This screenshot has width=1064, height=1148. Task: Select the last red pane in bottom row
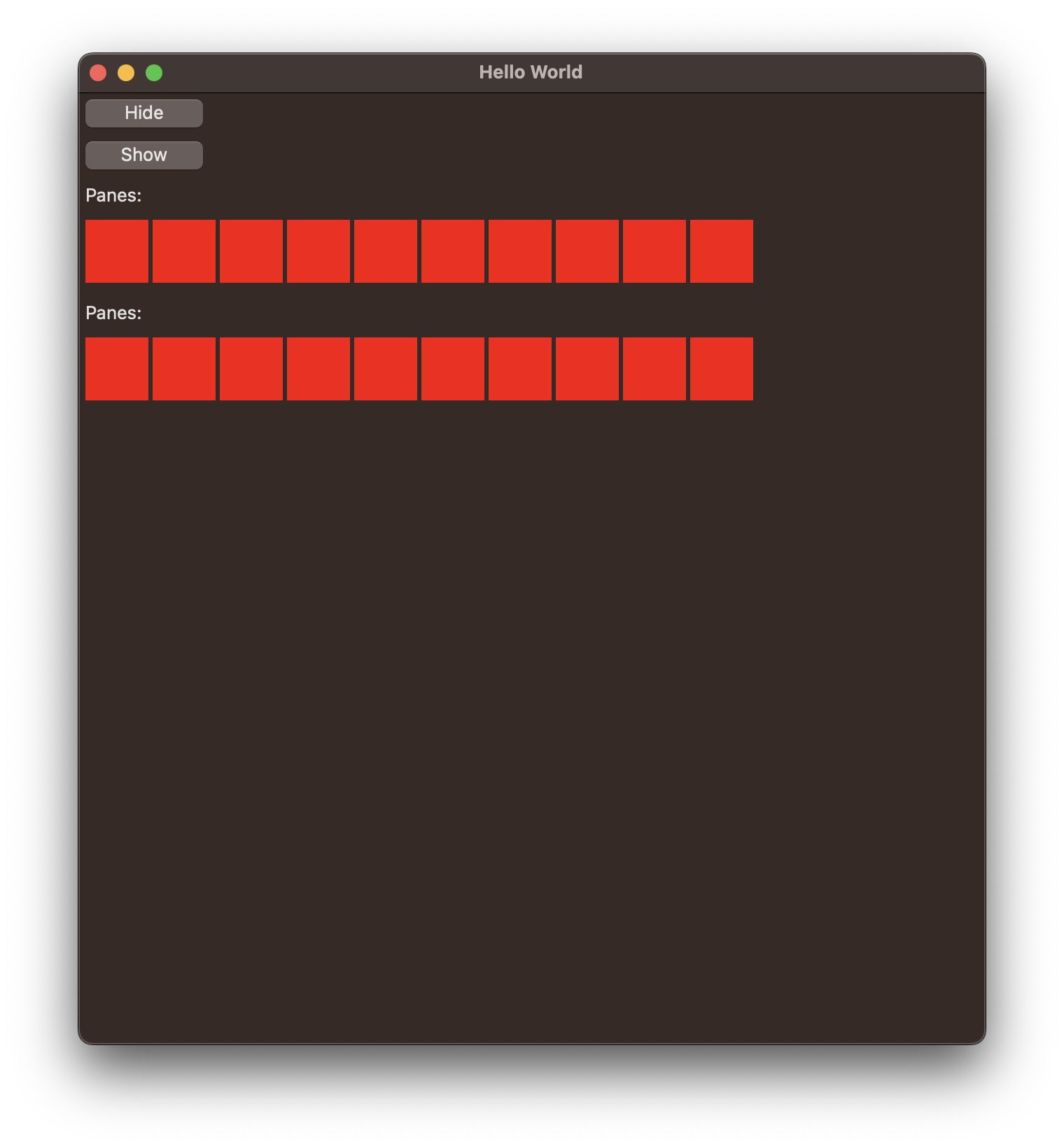(722, 369)
